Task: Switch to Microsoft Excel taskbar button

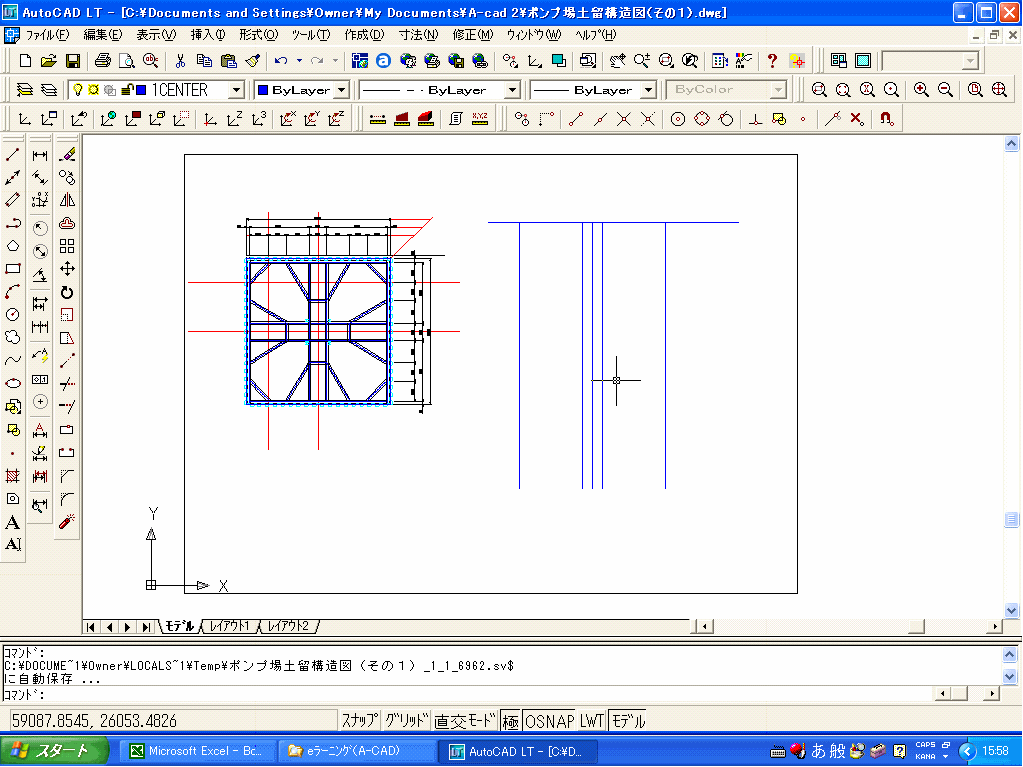Action: 196,751
